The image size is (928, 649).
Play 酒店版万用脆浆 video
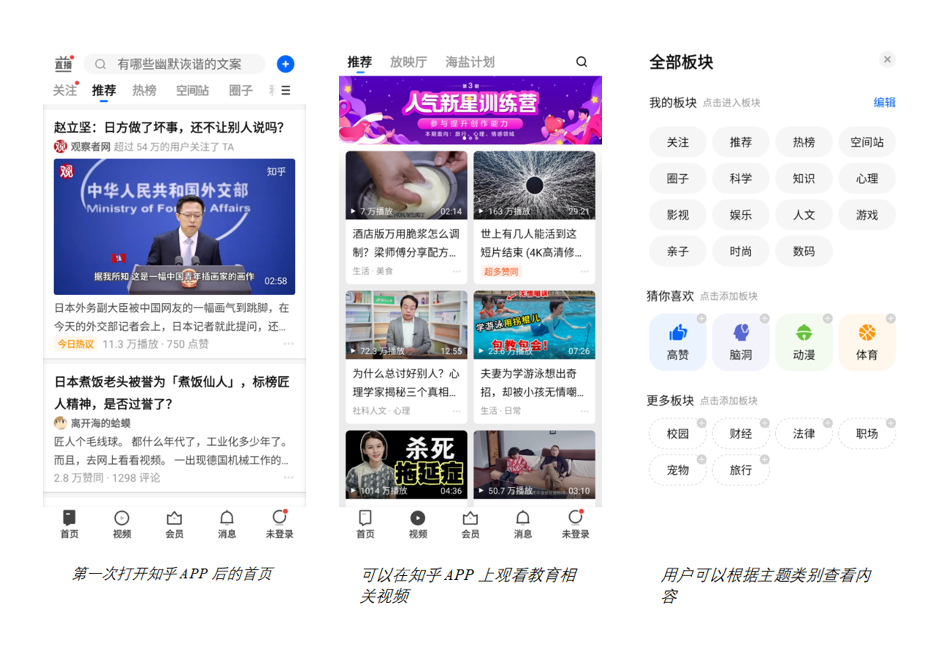pos(407,185)
